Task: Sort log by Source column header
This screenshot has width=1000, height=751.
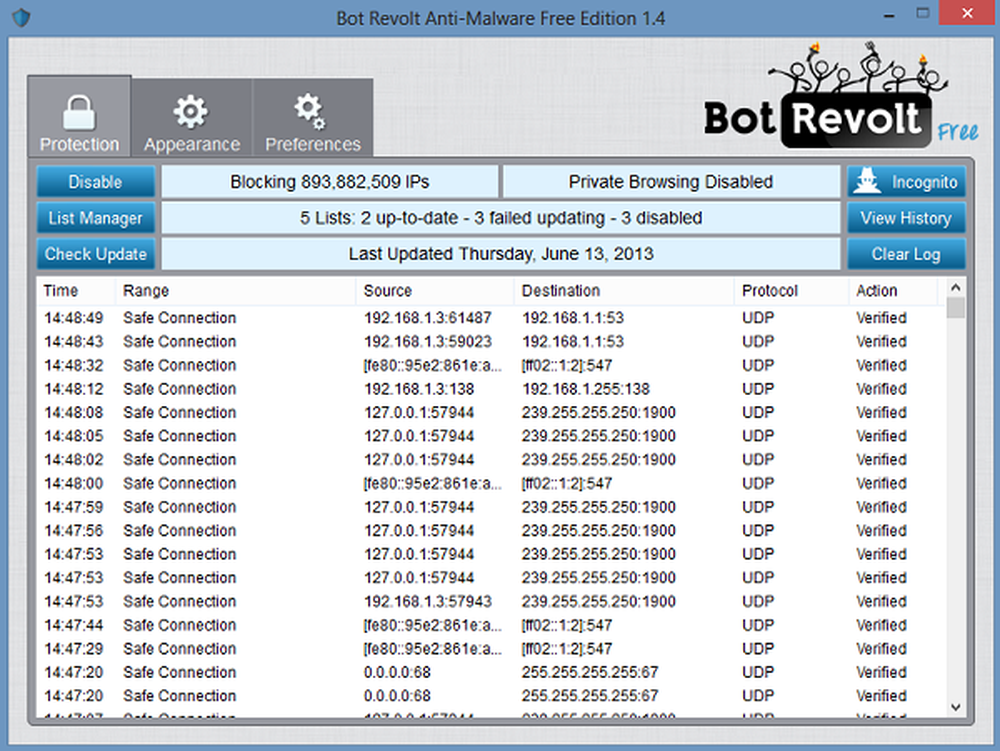Action: click(x=388, y=291)
